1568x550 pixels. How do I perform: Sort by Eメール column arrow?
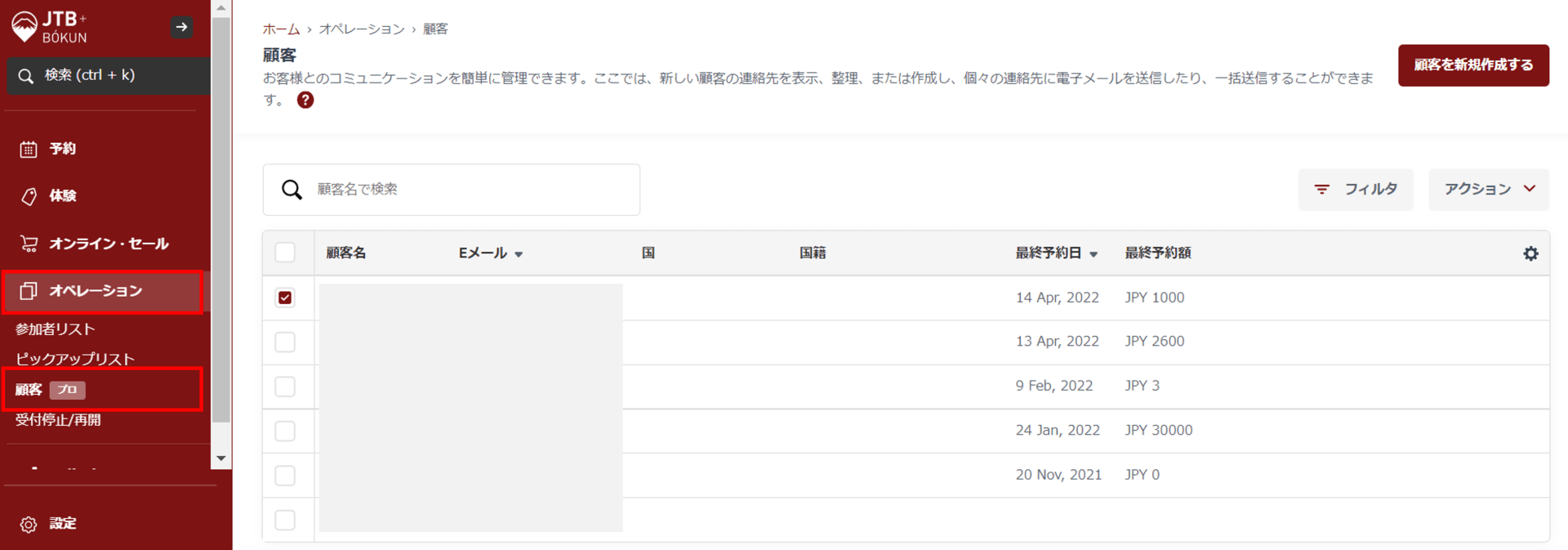coord(519,254)
